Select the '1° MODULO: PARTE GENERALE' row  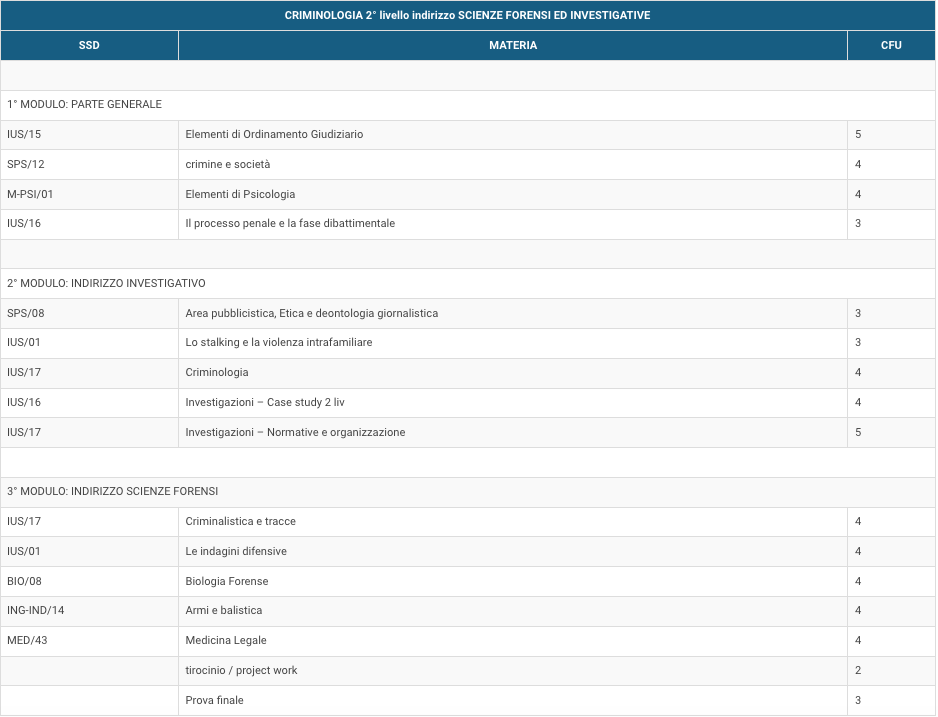pyautogui.click(x=468, y=105)
